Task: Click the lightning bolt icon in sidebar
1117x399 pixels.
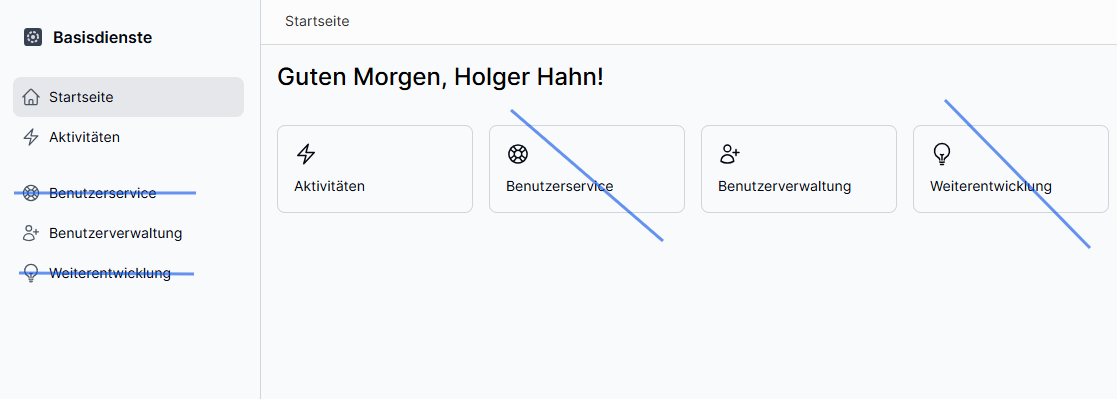Action: pos(31,137)
